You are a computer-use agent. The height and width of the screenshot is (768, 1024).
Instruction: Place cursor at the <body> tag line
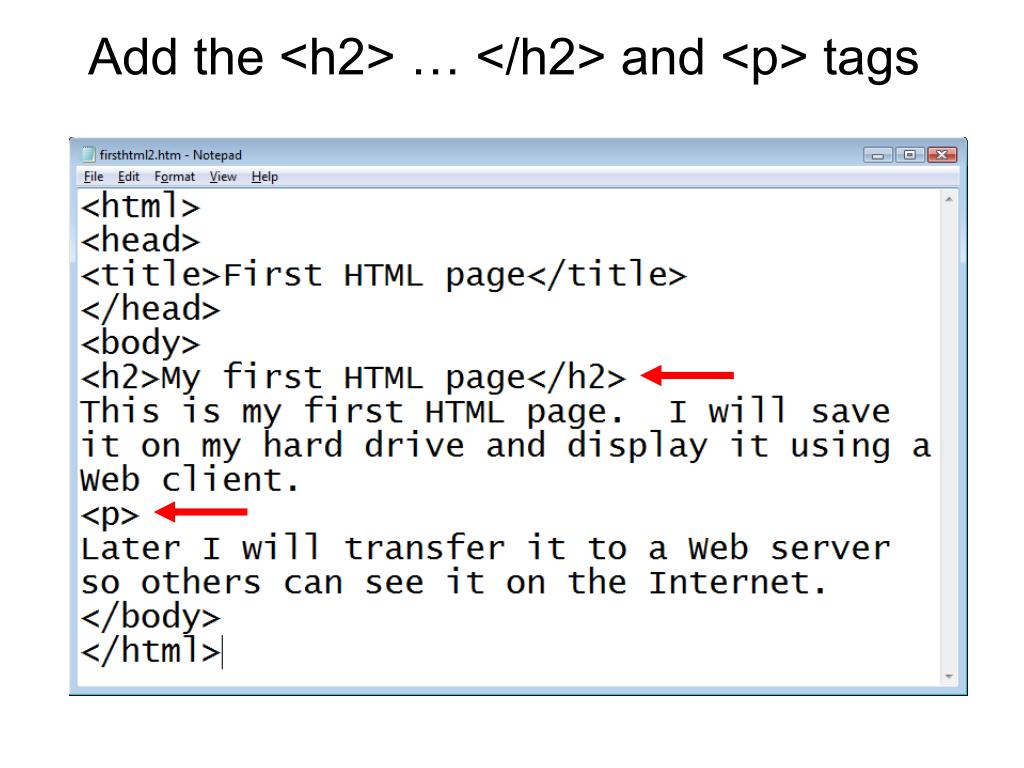[x=140, y=344]
